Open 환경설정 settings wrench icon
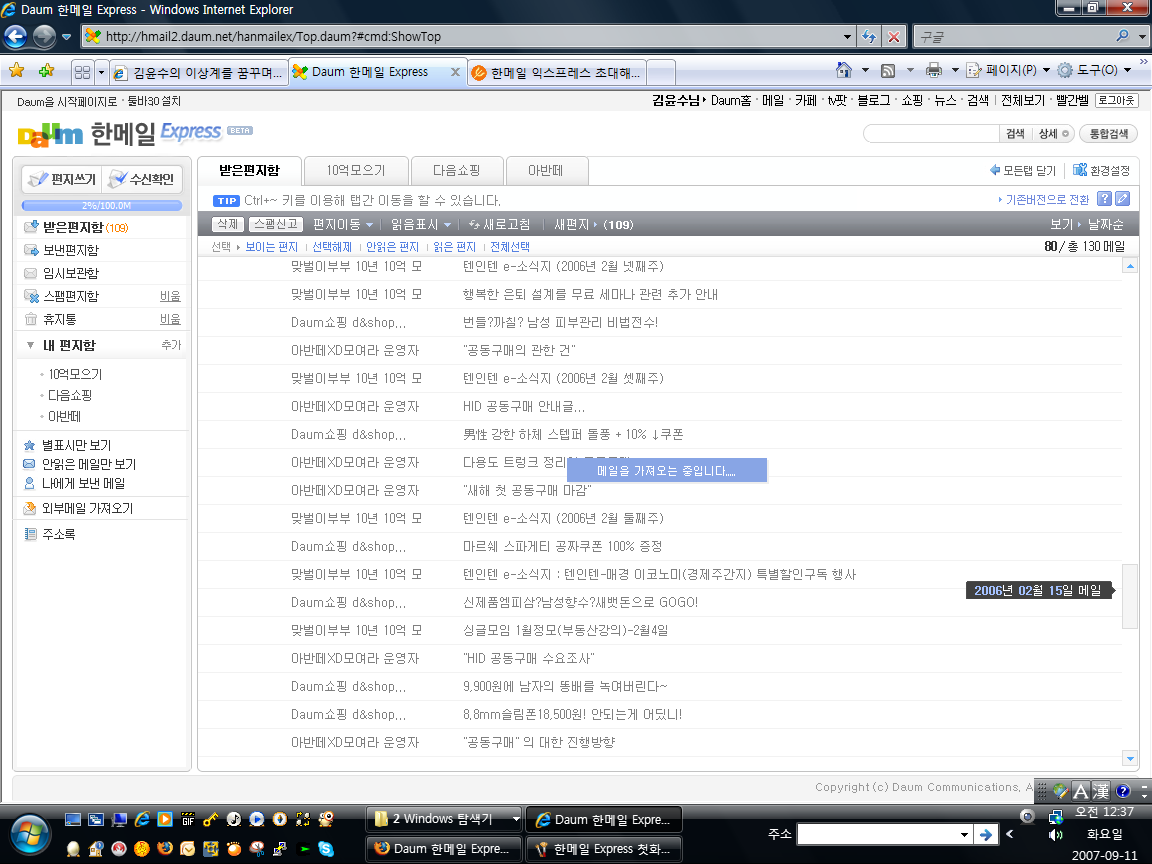 (1080, 170)
